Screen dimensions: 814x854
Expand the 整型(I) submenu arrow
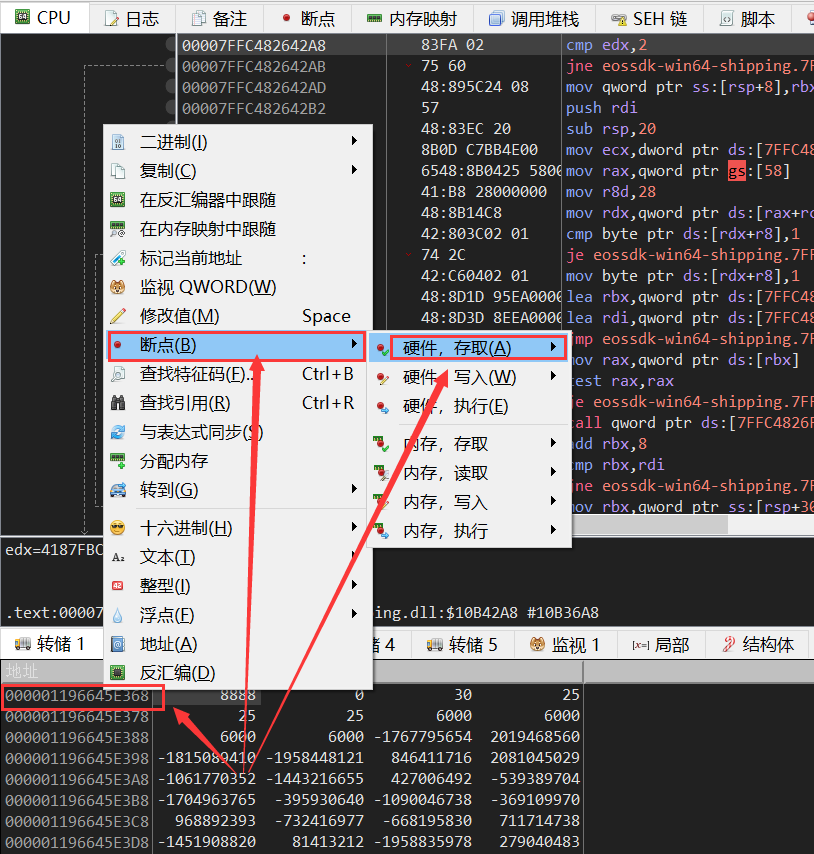click(x=354, y=585)
